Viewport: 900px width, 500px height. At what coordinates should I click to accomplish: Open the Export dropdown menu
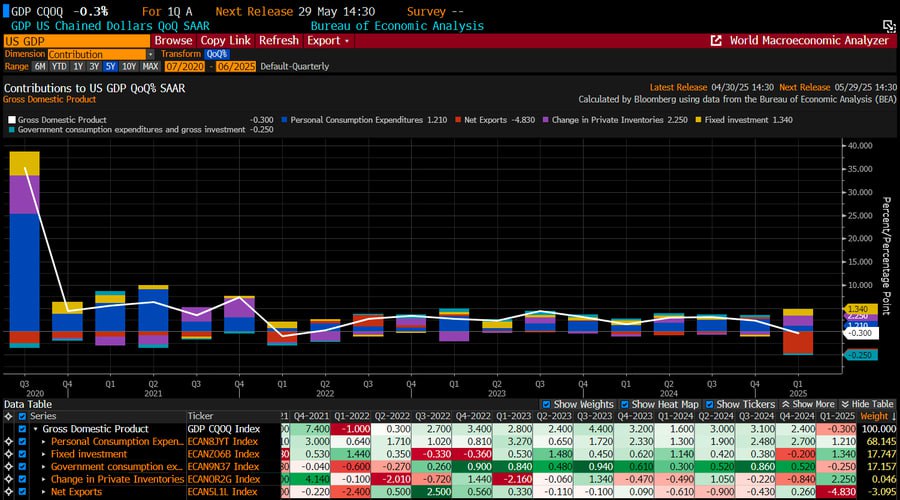coord(328,41)
